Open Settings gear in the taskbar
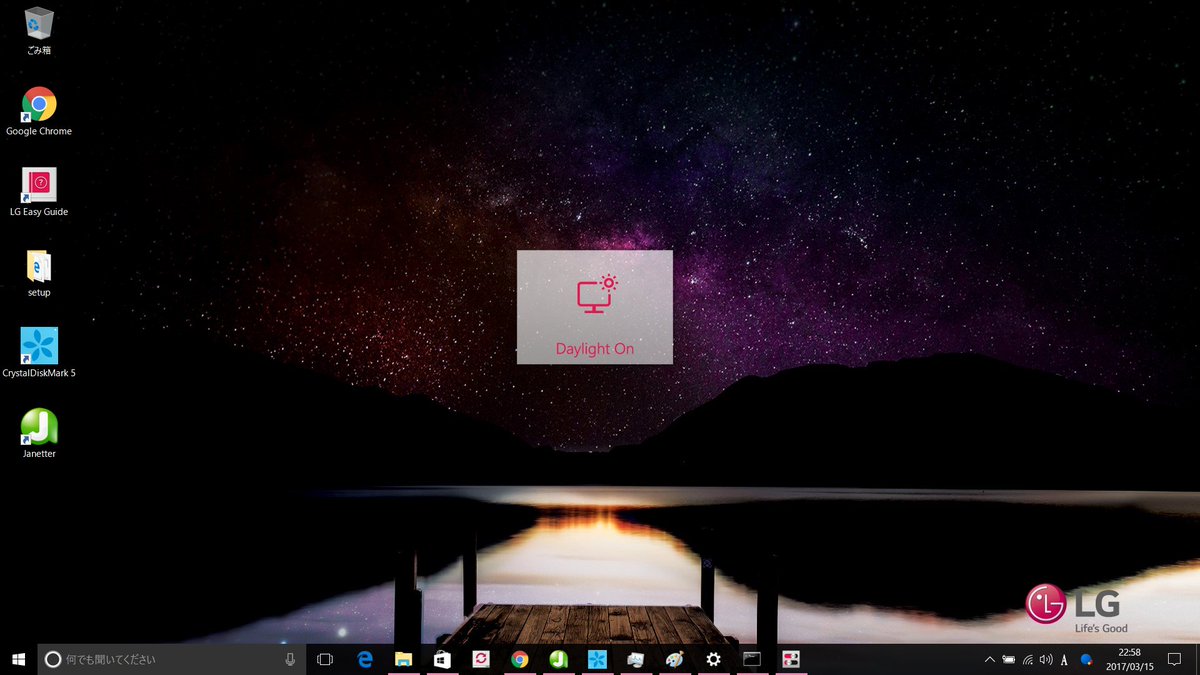Screen dimensions: 1200x675 click(713, 659)
